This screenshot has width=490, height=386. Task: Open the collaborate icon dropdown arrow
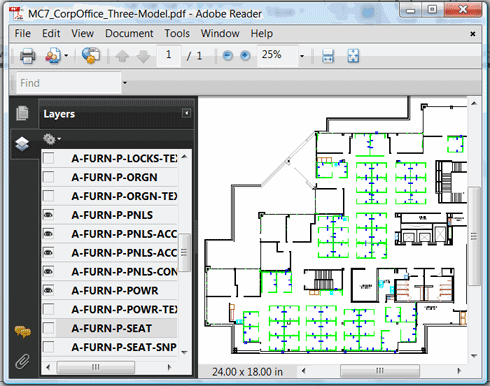click(x=66, y=56)
